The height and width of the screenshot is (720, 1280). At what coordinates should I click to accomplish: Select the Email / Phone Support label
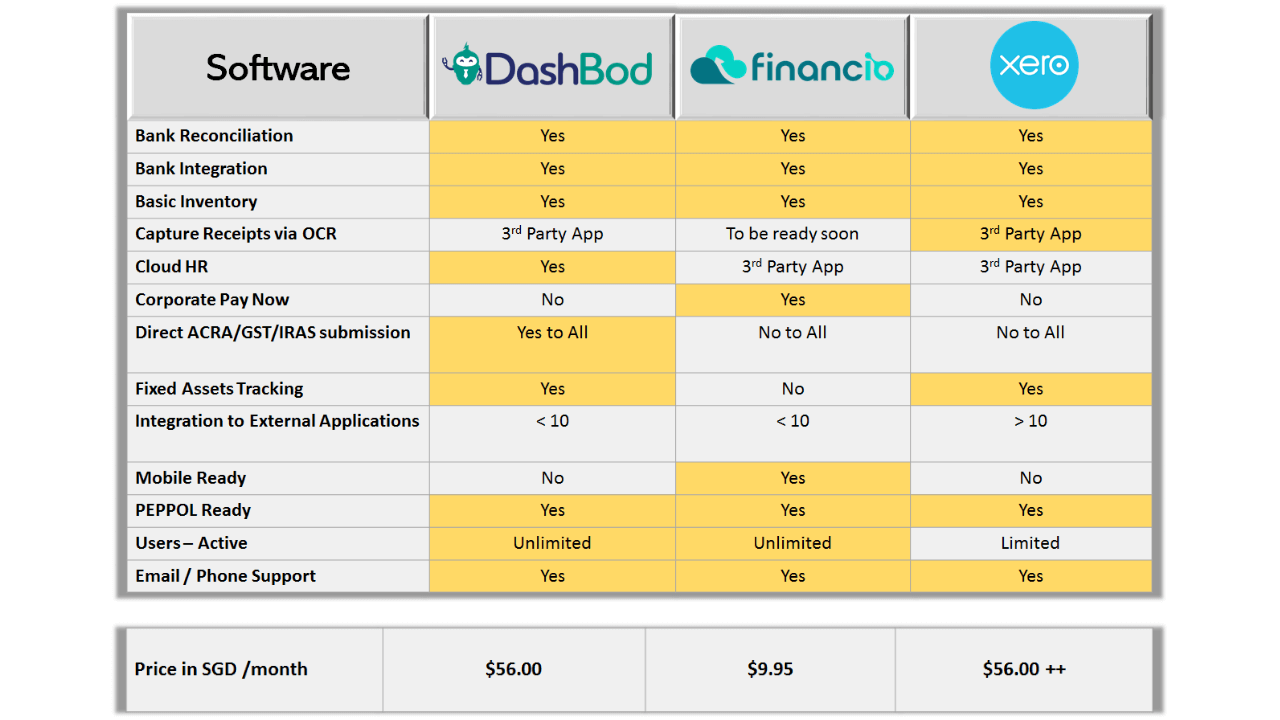click(225, 576)
